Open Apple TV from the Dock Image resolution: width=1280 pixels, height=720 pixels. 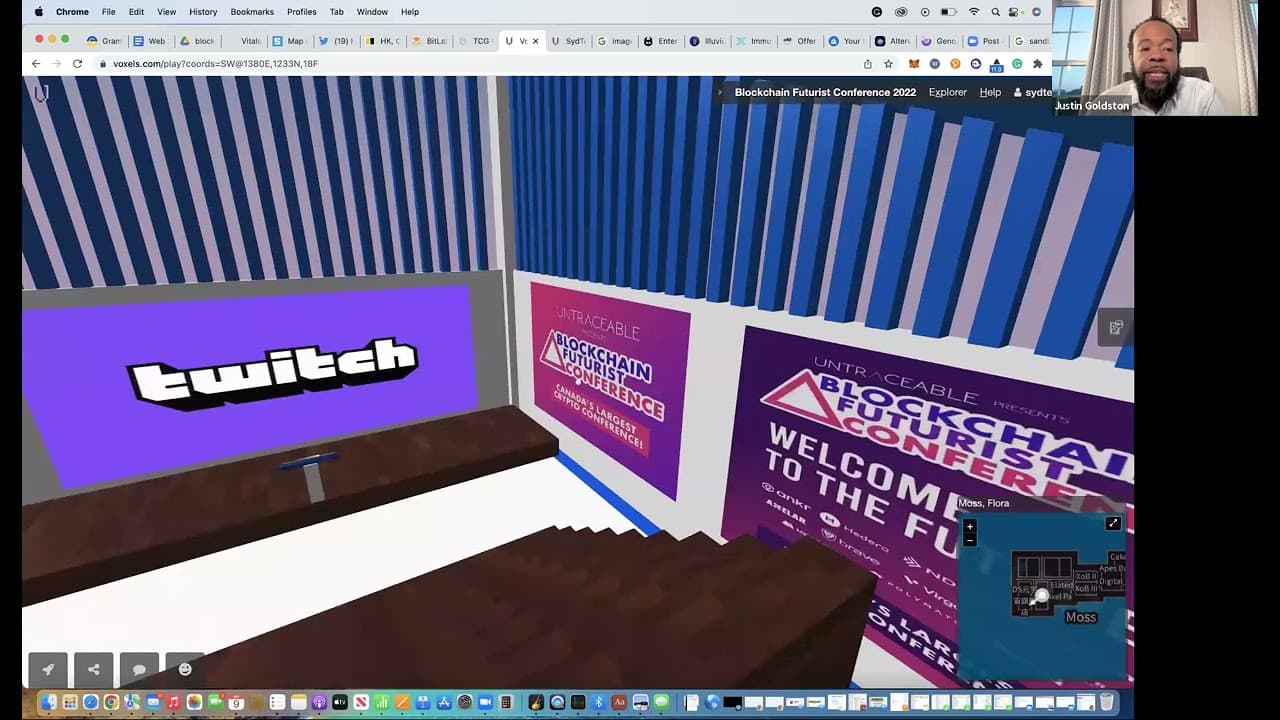pyautogui.click(x=340, y=702)
